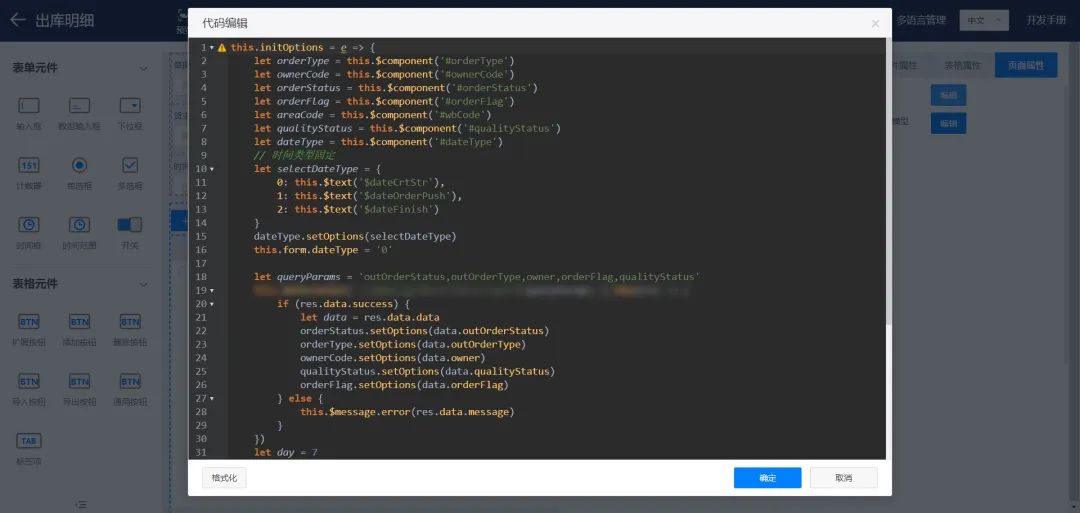Open the 表格属性 tab
1080x513 pixels.
[x=963, y=66]
